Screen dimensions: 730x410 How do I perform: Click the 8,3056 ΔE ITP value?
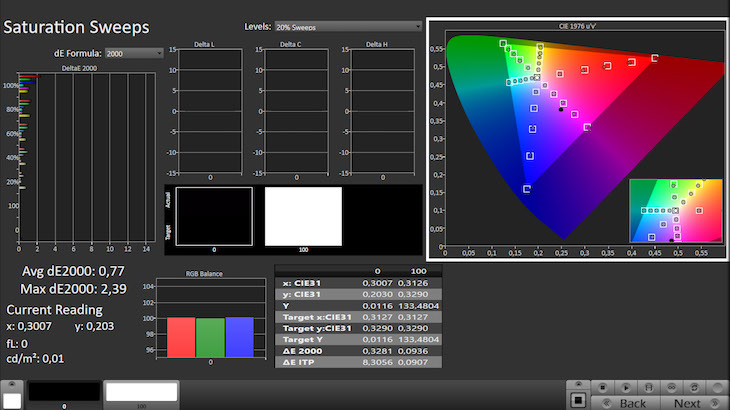378,362
